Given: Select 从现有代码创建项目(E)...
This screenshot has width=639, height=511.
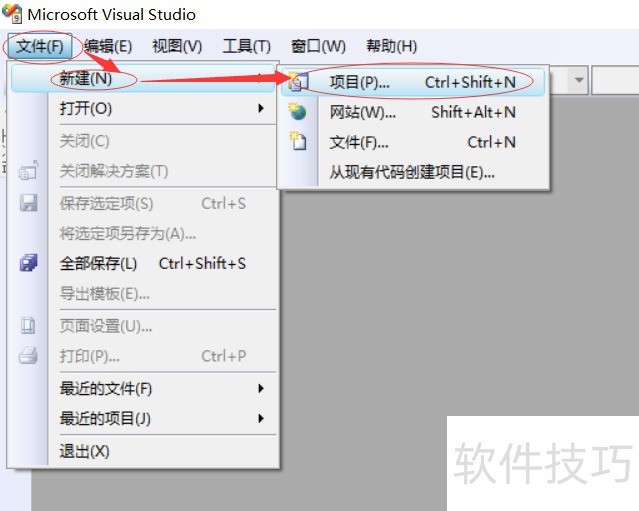Looking at the screenshot, I should (412, 172).
